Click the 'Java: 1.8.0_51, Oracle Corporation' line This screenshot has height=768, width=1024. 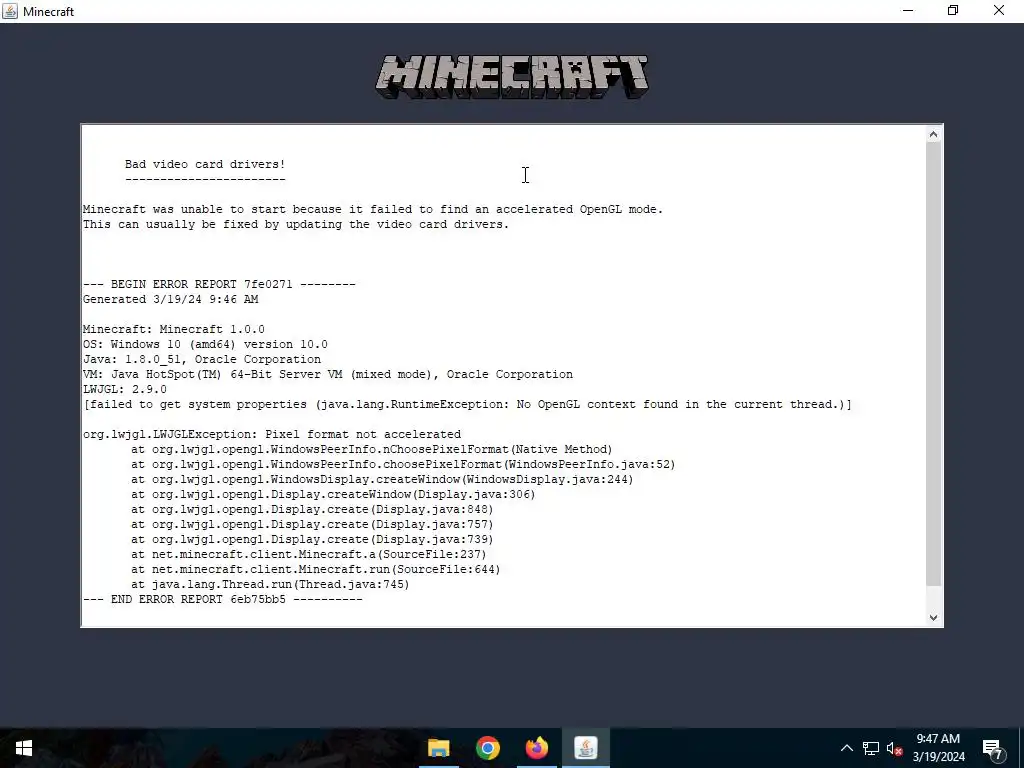coord(202,359)
